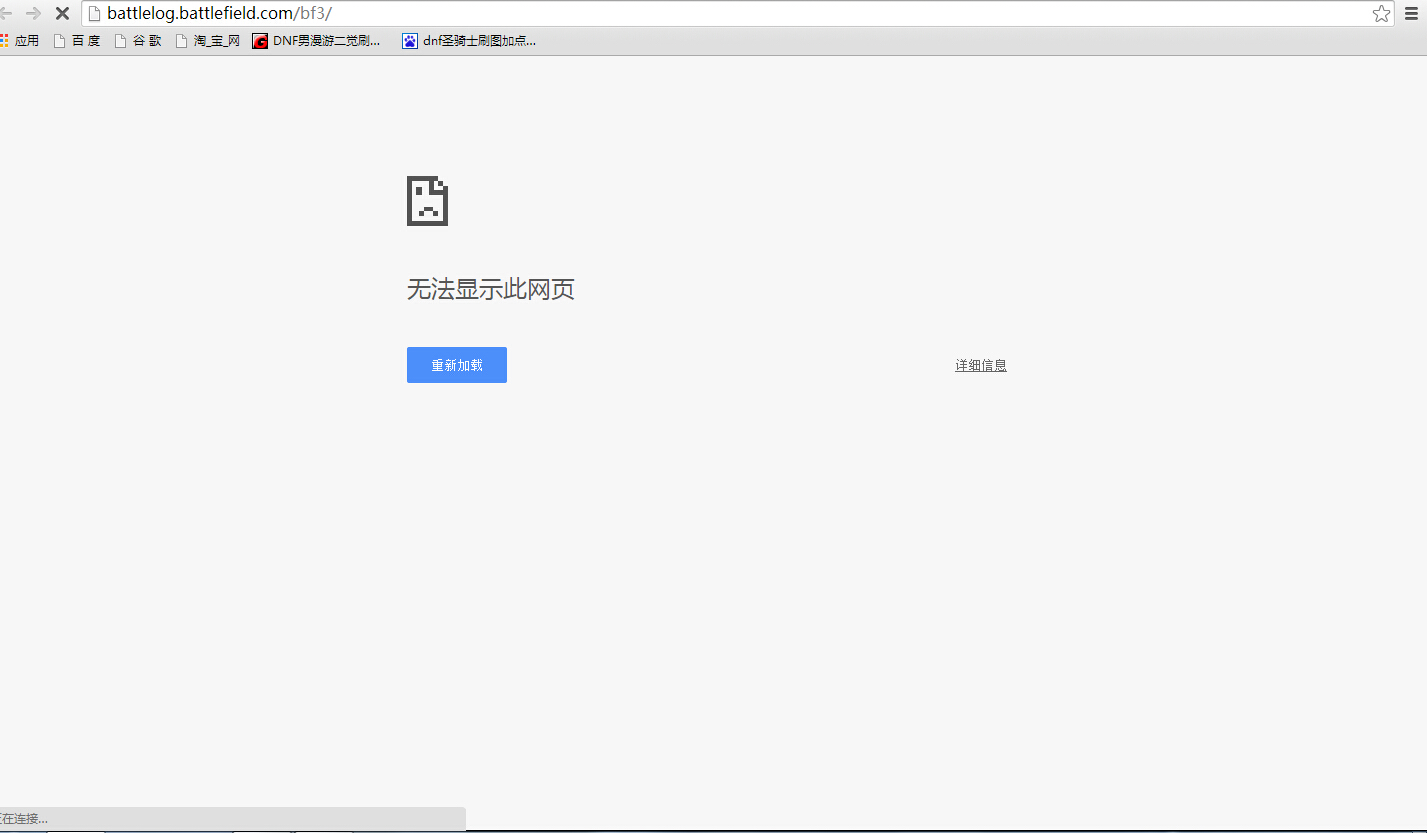Click the sad page error icon
The image size is (1427, 833).
pos(427,201)
